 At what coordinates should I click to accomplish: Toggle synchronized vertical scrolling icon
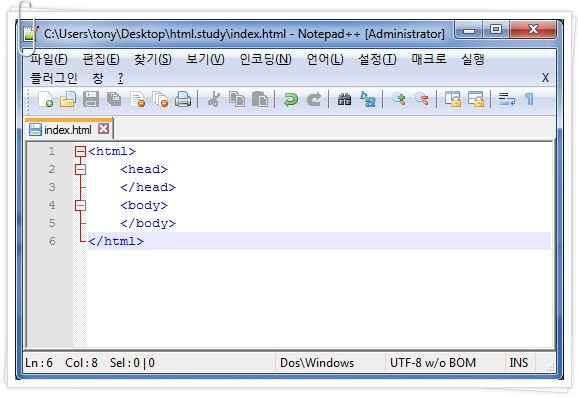[453, 100]
